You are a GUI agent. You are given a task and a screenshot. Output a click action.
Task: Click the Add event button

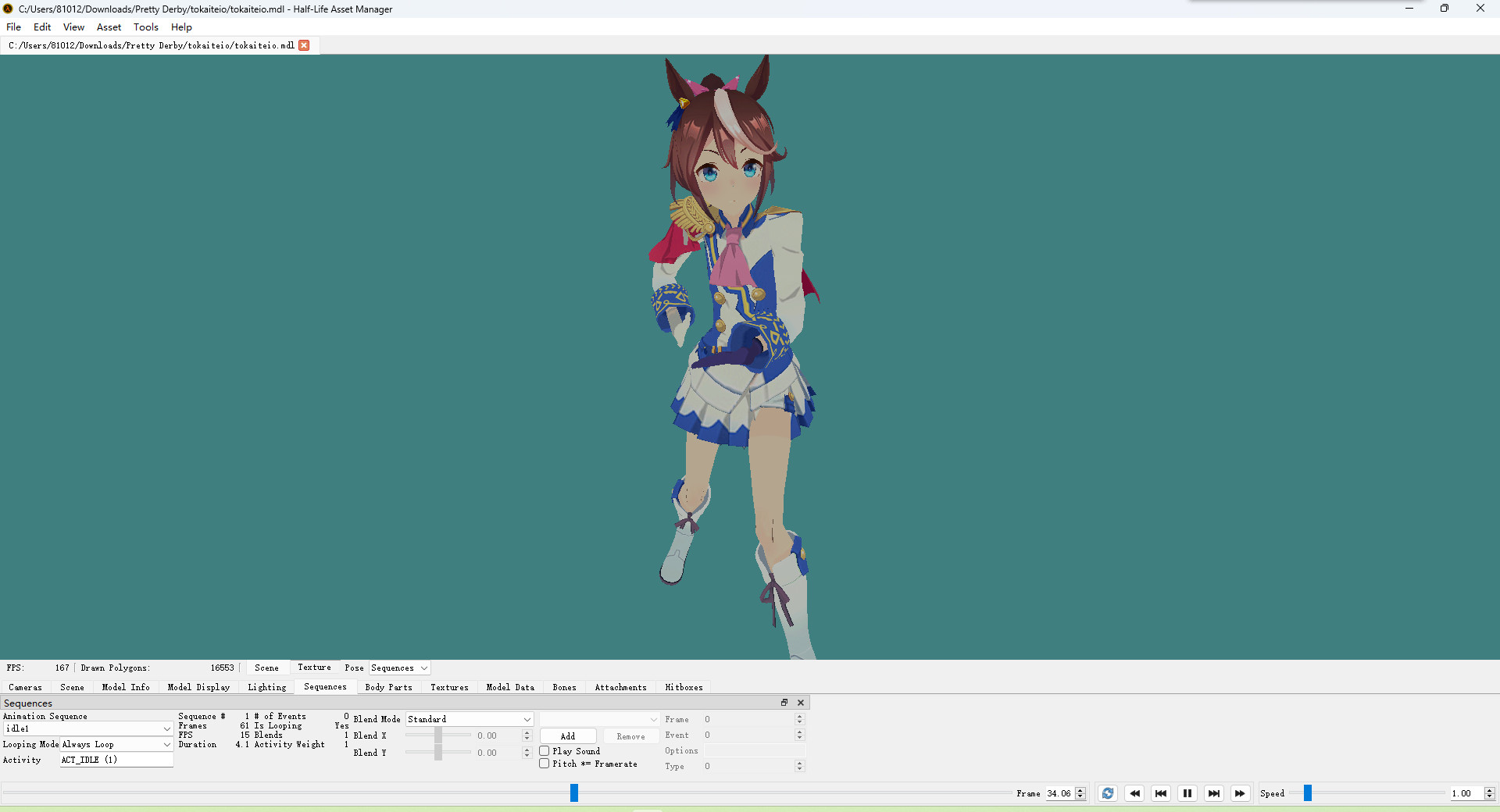click(x=568, y=736)
